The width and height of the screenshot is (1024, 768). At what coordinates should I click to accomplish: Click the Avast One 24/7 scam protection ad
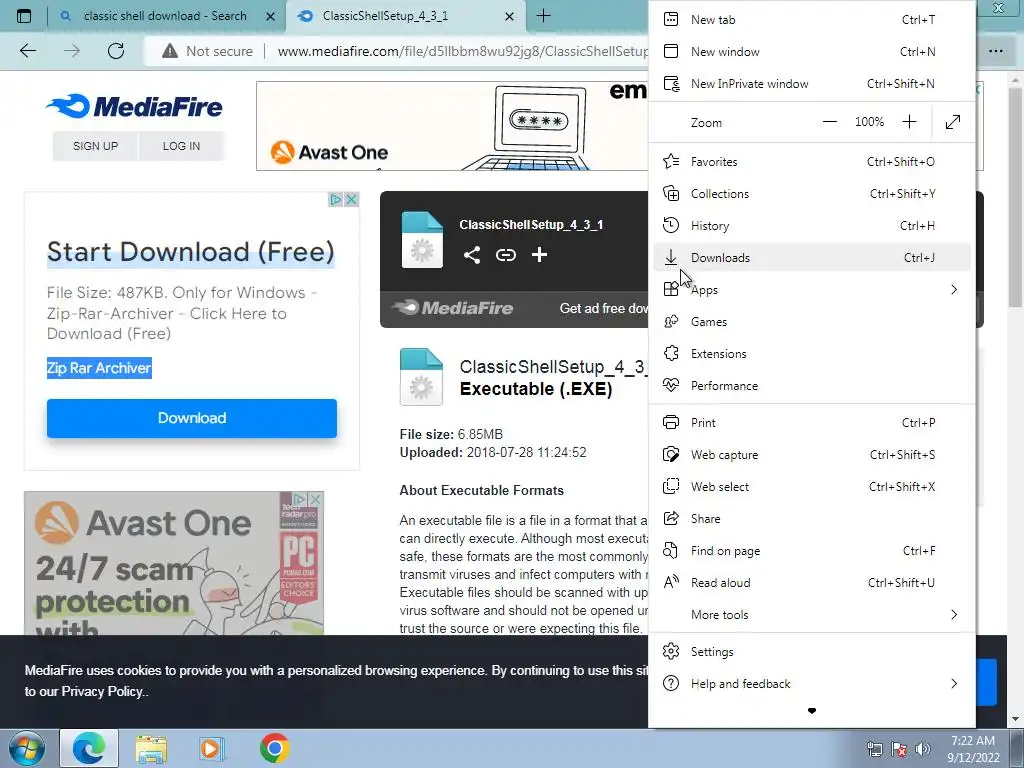pos(174,563)
